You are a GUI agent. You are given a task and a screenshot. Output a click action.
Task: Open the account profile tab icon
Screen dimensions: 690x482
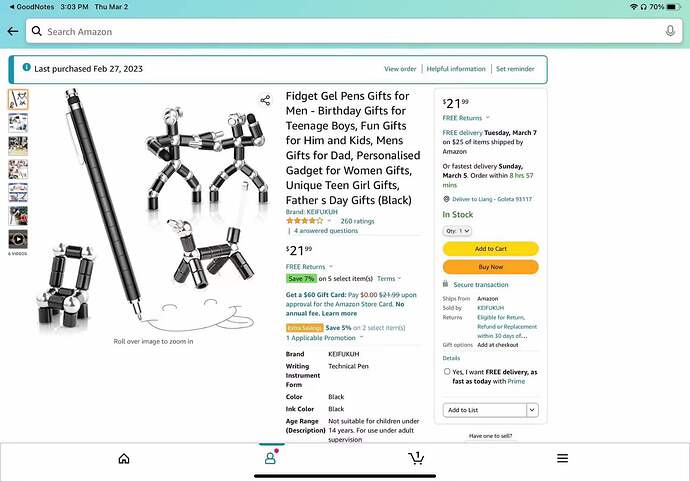[x=270, y=458]
